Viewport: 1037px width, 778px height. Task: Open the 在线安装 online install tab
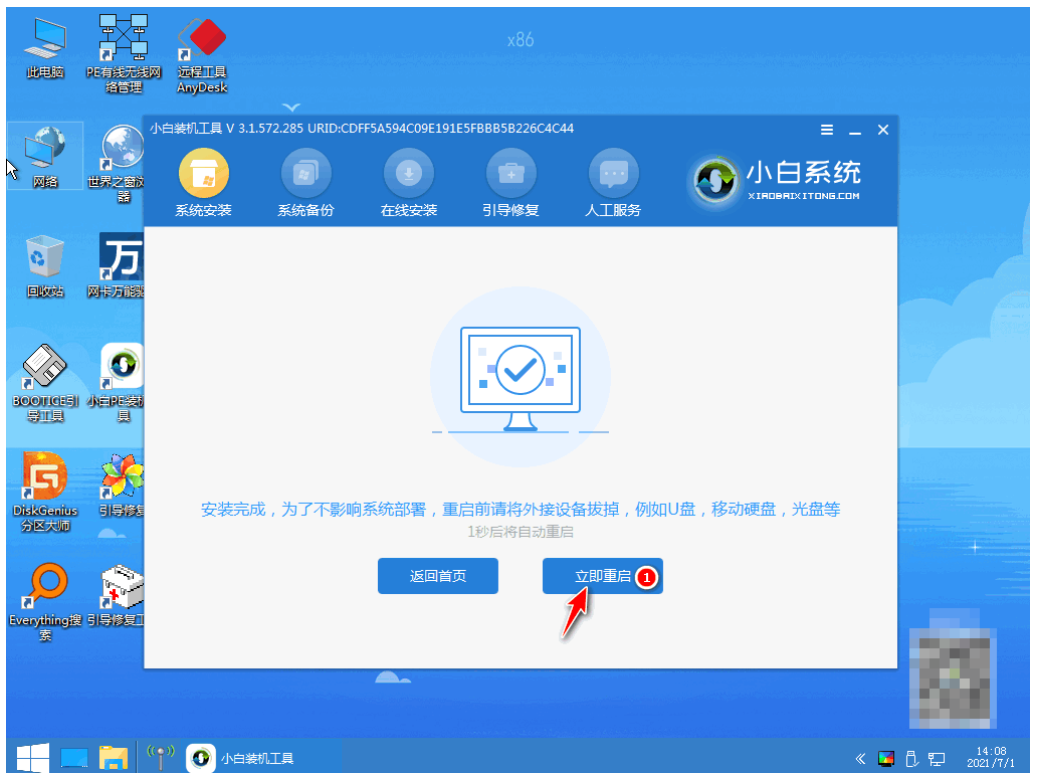pos(409,183)
